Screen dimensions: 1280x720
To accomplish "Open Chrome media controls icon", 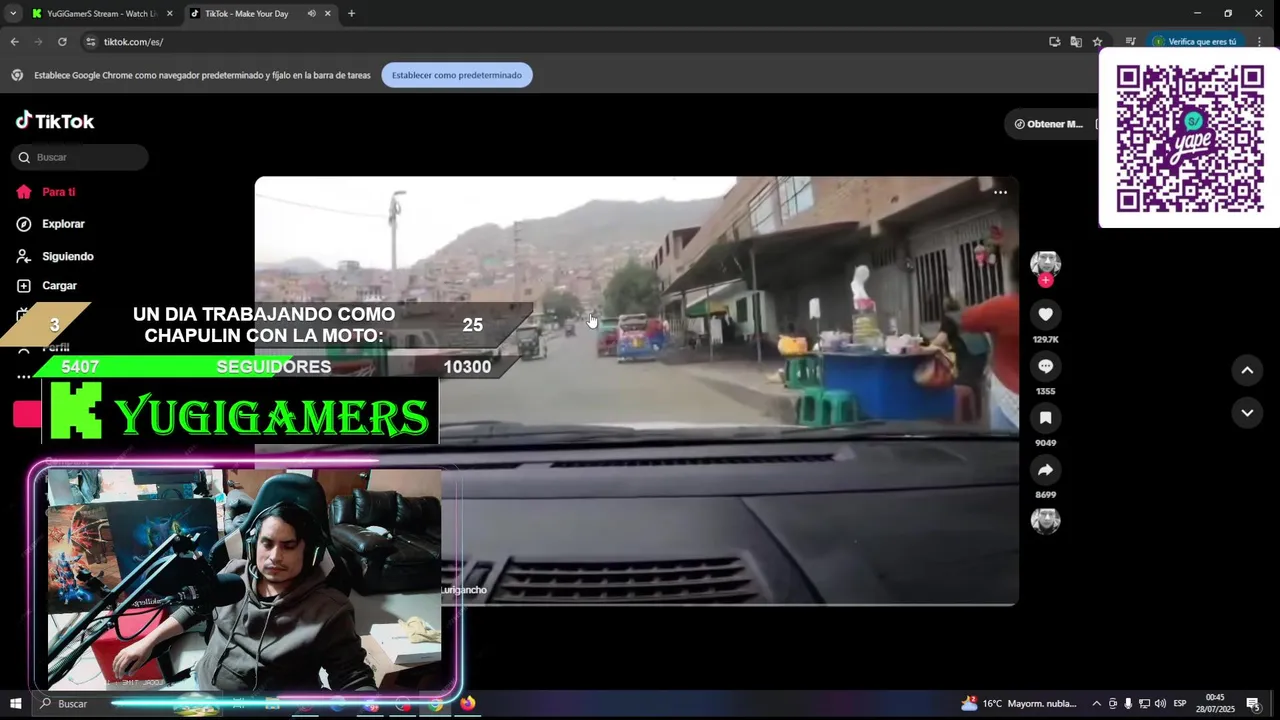I will tap(1130, 42).
